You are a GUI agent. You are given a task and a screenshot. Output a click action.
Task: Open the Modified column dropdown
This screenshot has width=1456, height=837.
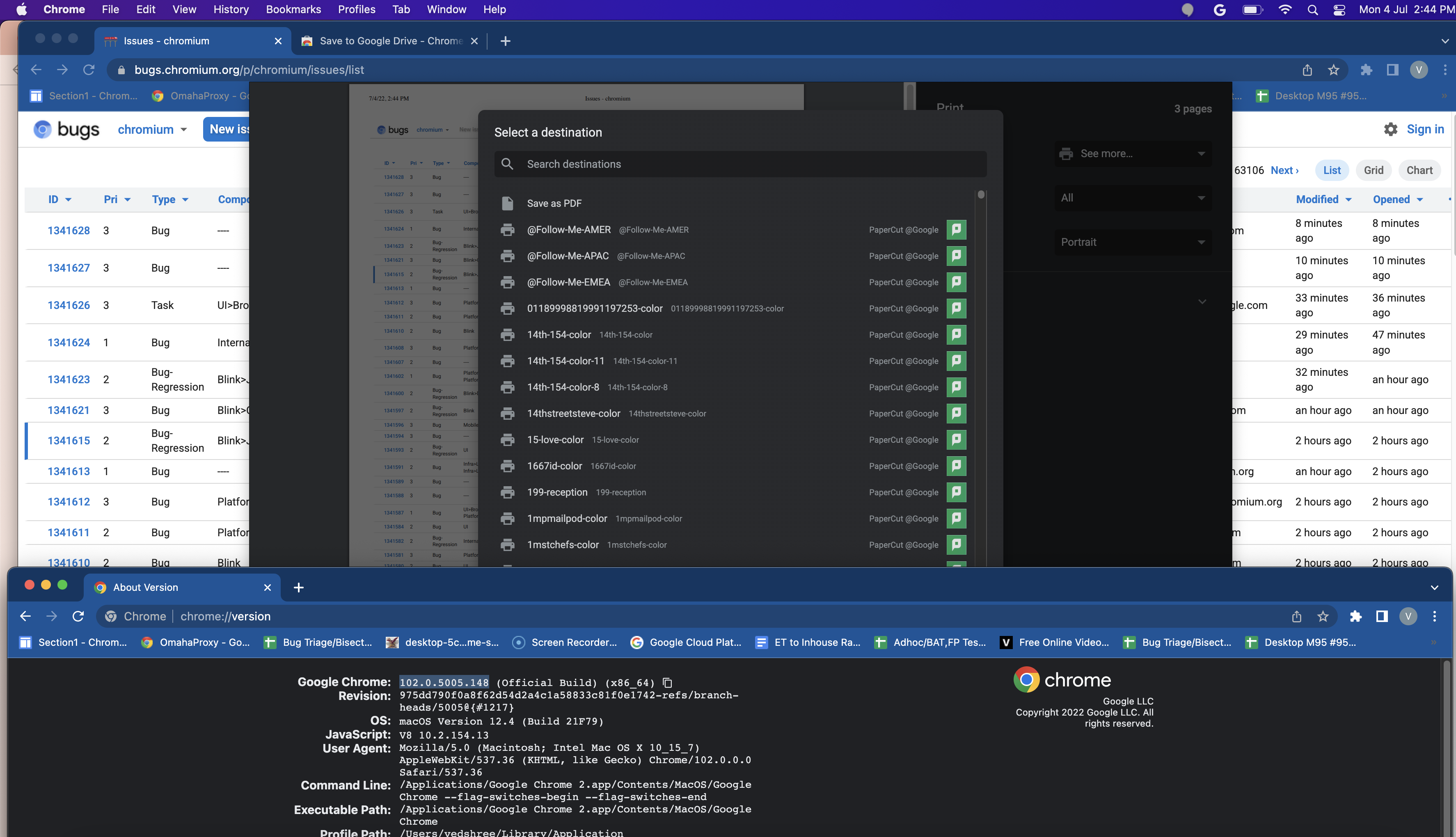coord(1323,199)
